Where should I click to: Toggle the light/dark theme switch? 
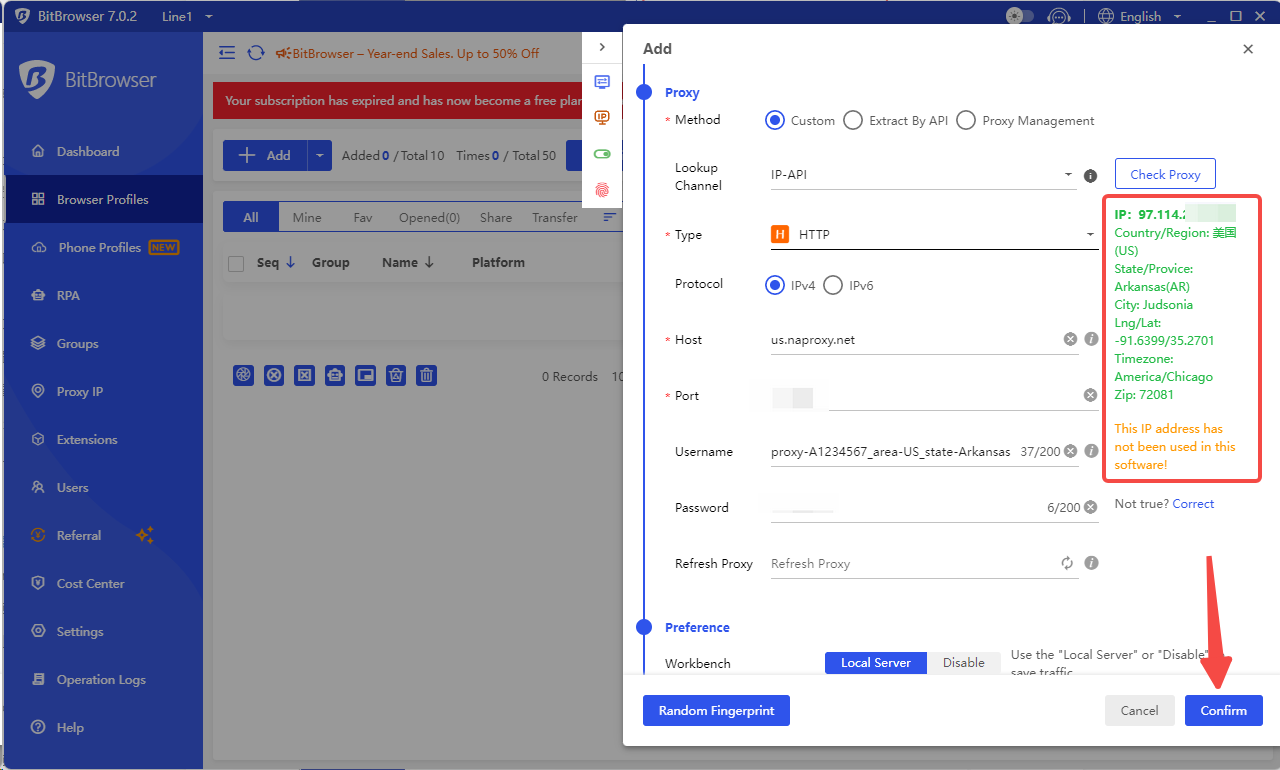click(1020, 16)
